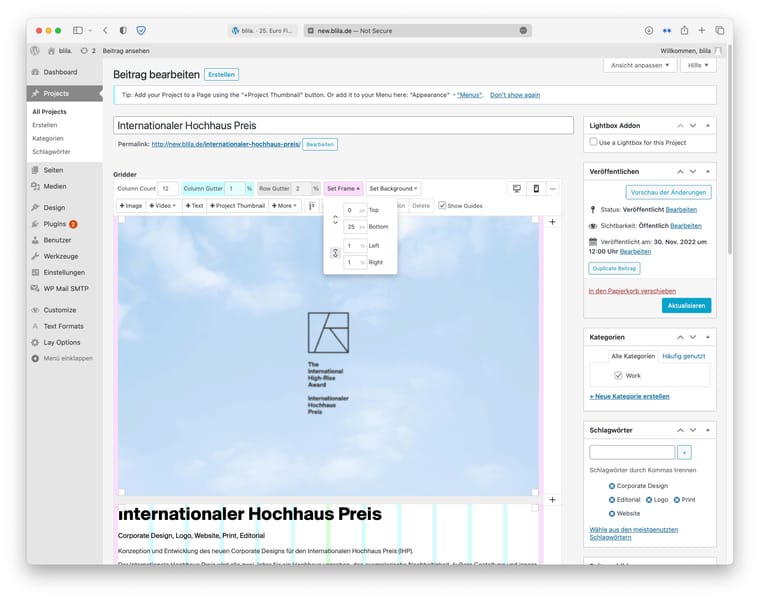Open Seiten in the admin menu

[x=53, y=170]
